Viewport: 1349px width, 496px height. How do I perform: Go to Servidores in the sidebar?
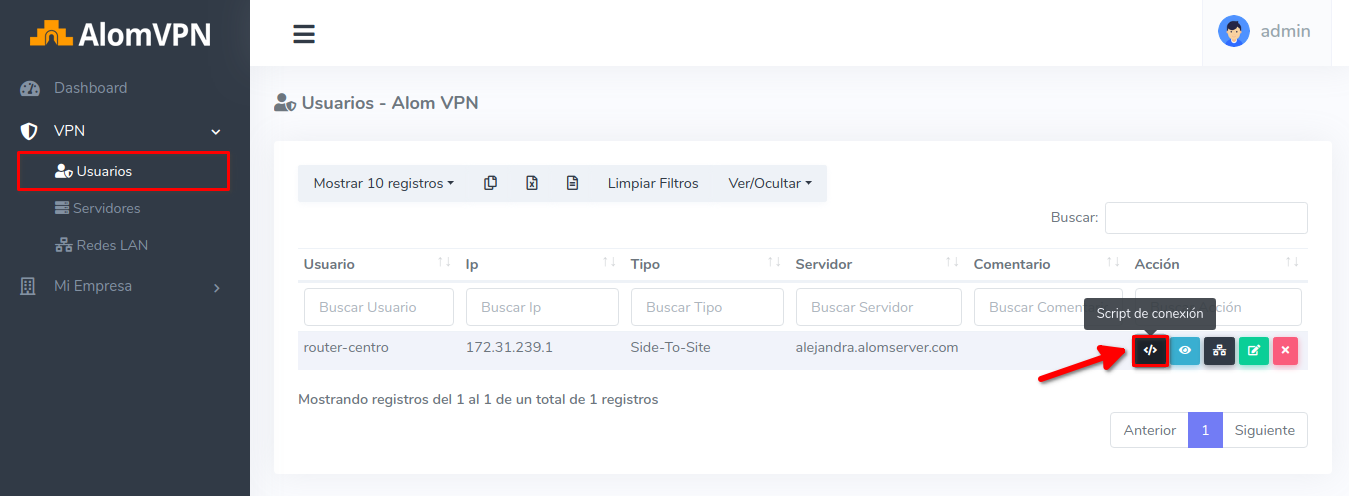coord(106,208)
